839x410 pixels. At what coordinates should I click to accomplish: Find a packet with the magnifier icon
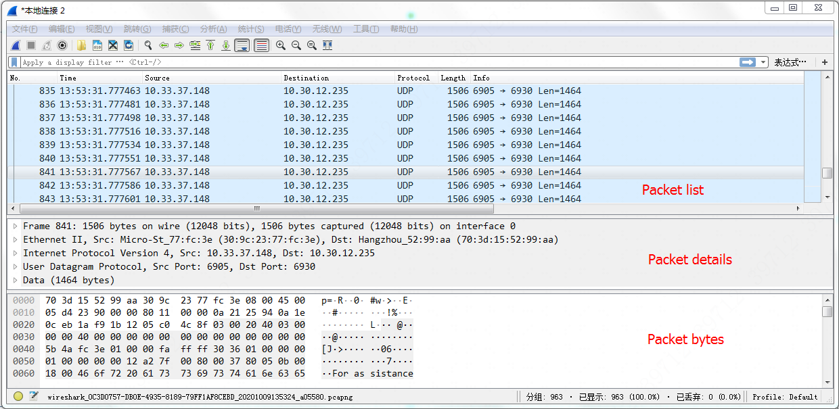pyautogui.click(x=148, y=45)
